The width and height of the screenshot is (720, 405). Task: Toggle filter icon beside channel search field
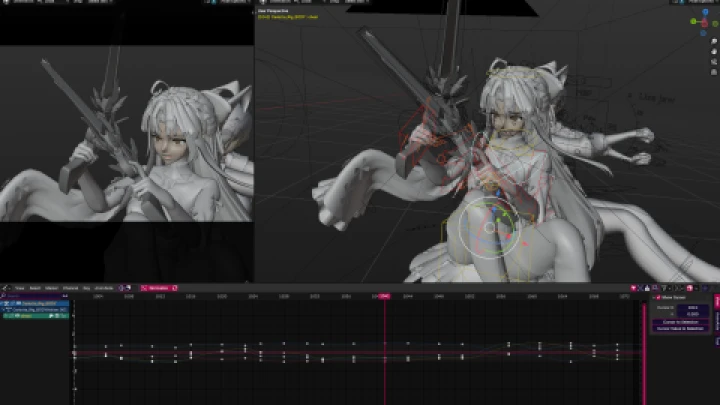[65, 296]
